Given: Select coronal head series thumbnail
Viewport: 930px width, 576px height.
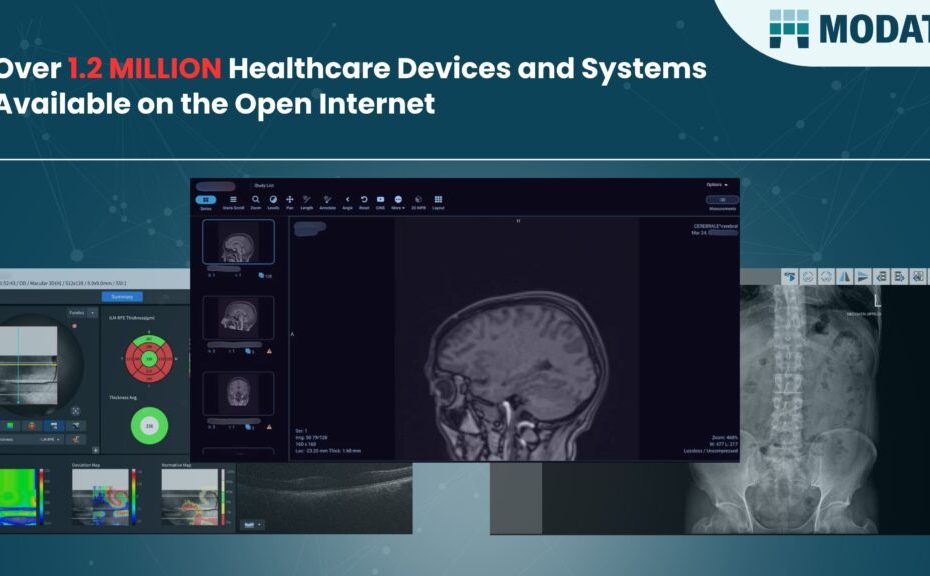Looking at the screenshot, I should point(238,393).
